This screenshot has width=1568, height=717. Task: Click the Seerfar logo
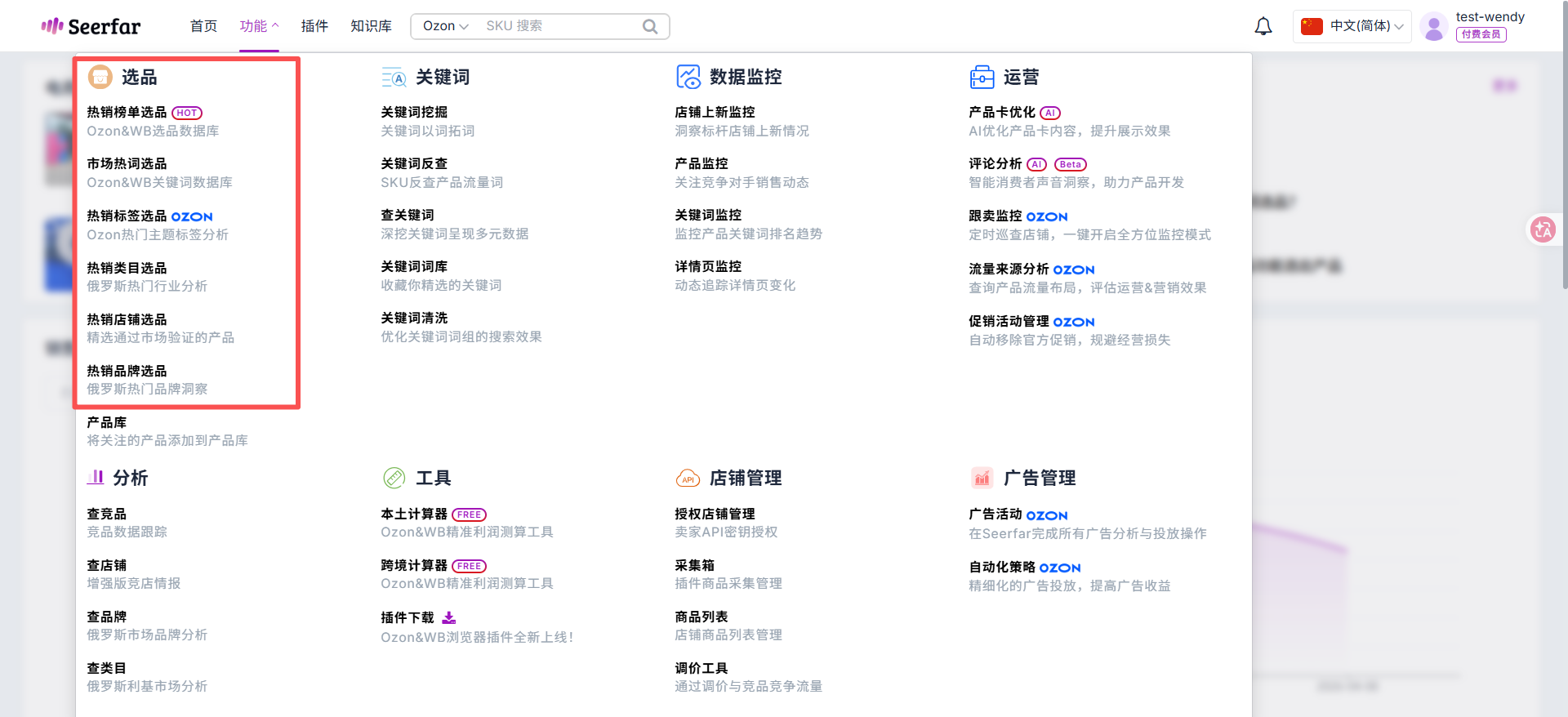coord(91,26)
